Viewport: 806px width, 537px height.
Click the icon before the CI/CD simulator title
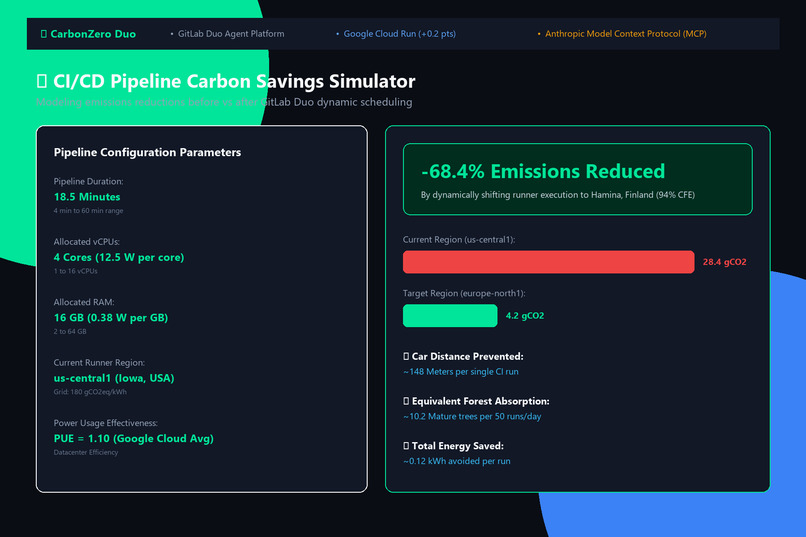point(42,81)
